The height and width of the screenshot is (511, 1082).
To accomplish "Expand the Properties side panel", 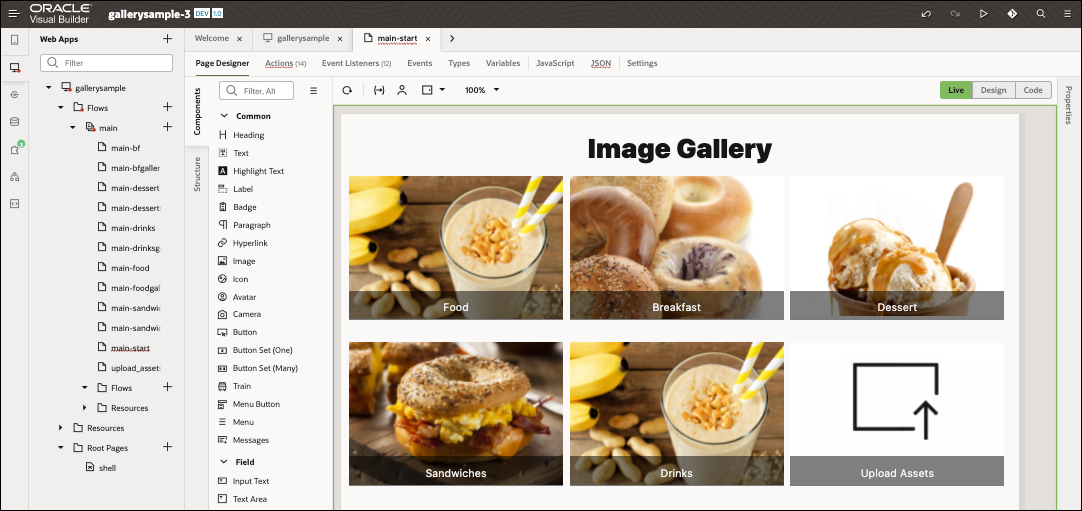I will (1068, 105).
